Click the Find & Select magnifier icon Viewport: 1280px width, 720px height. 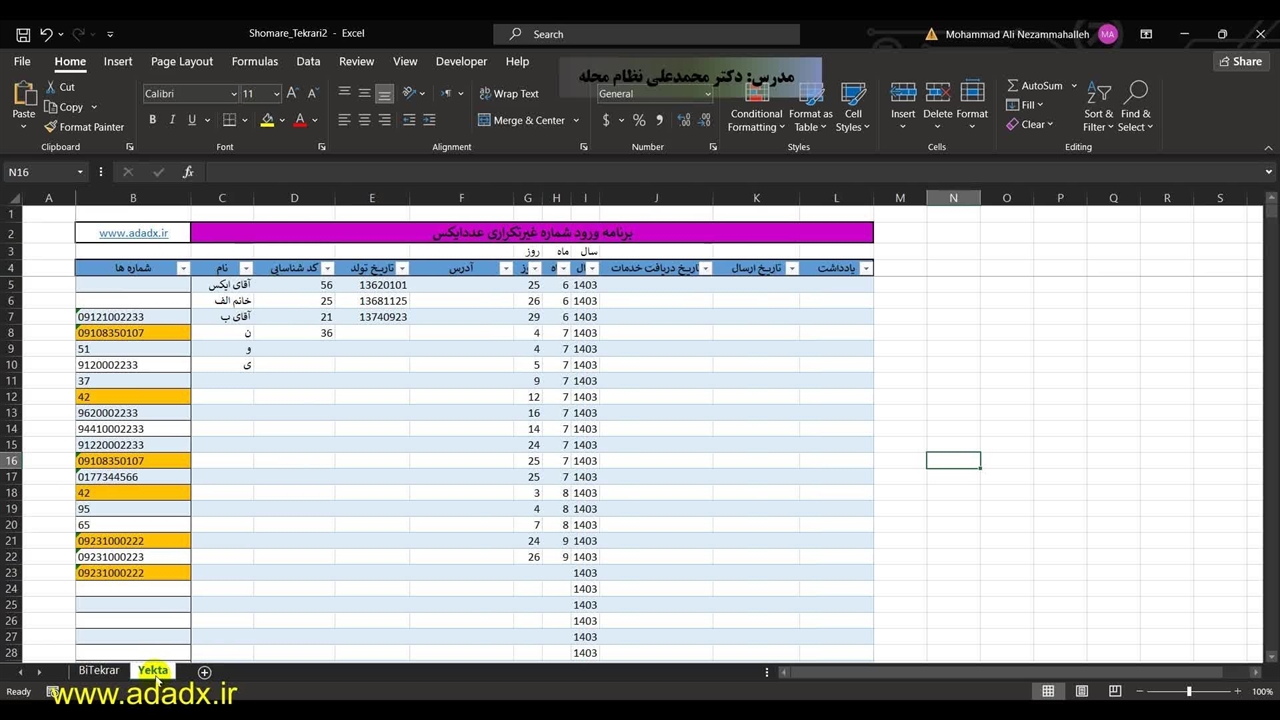point(1136,96)
